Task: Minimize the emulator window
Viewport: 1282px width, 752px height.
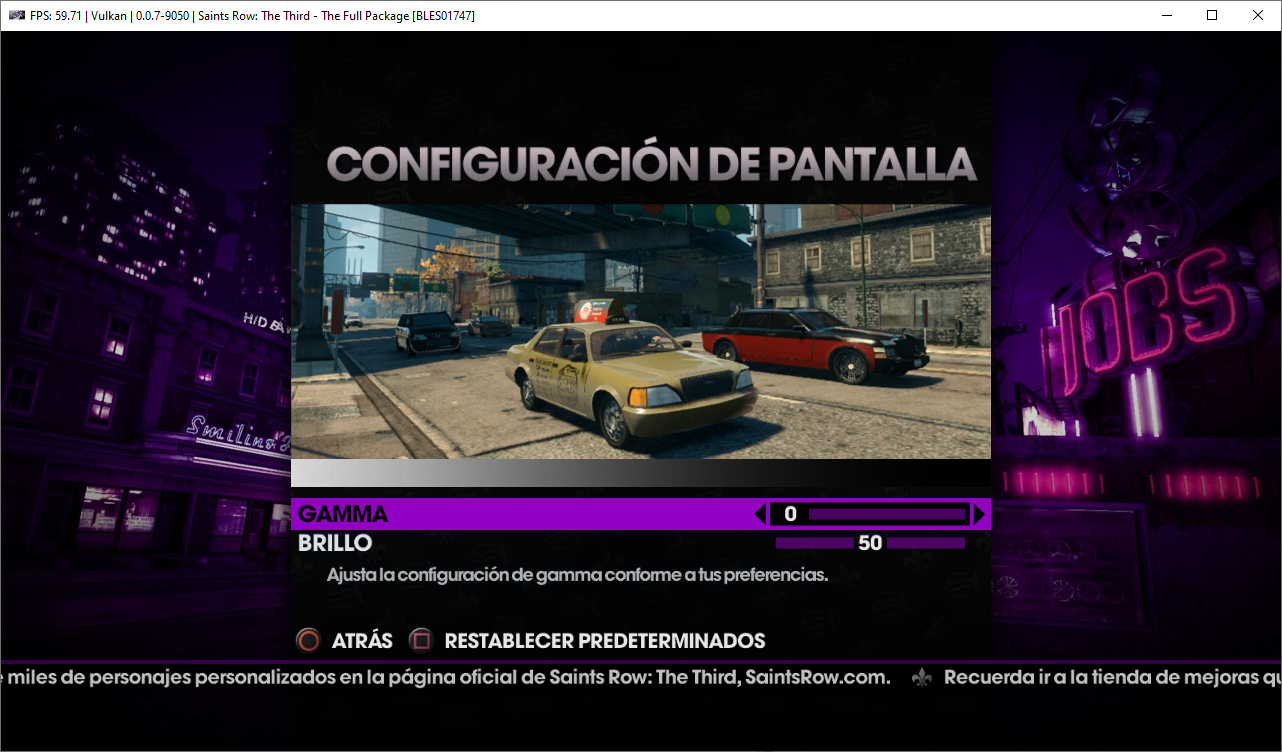Action: [1165, 15]
